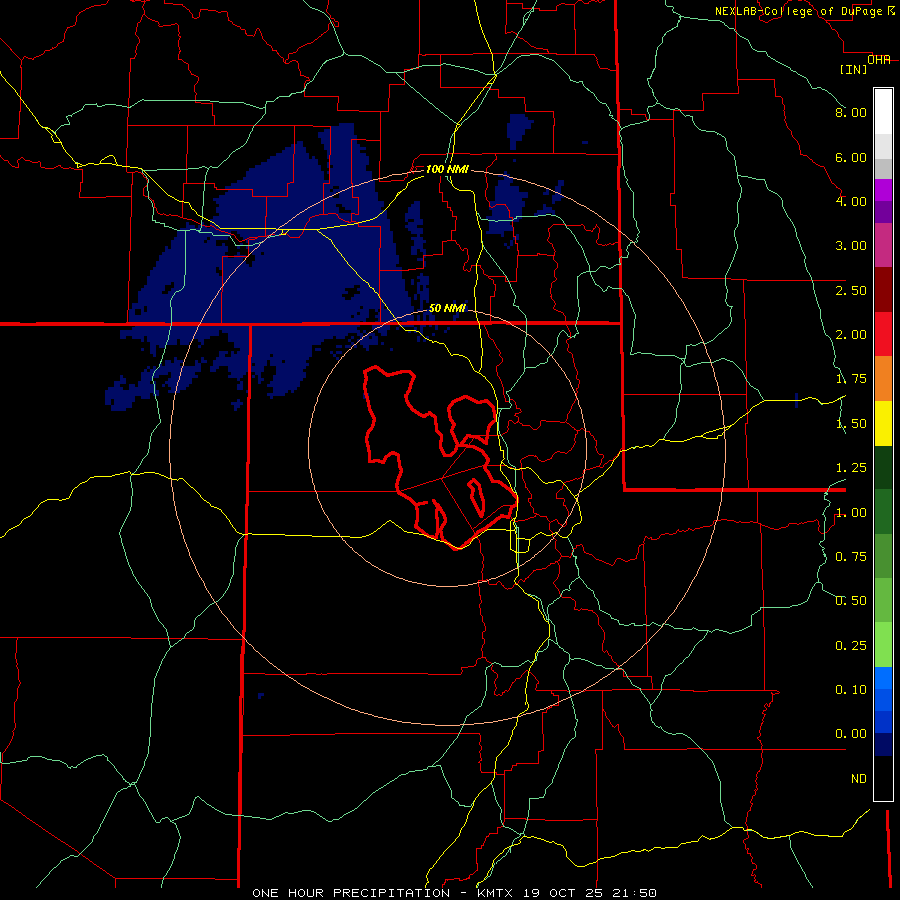The height and width of the screenshot is (900, 900).
Task: Pick the white swatch atop the color scale
Action: [x=883, y=111]
